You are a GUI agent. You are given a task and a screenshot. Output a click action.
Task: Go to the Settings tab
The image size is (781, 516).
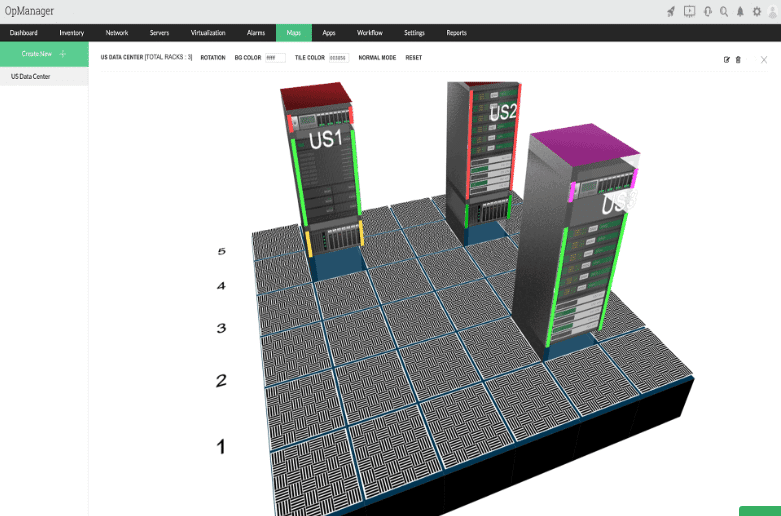coord(414,33)
